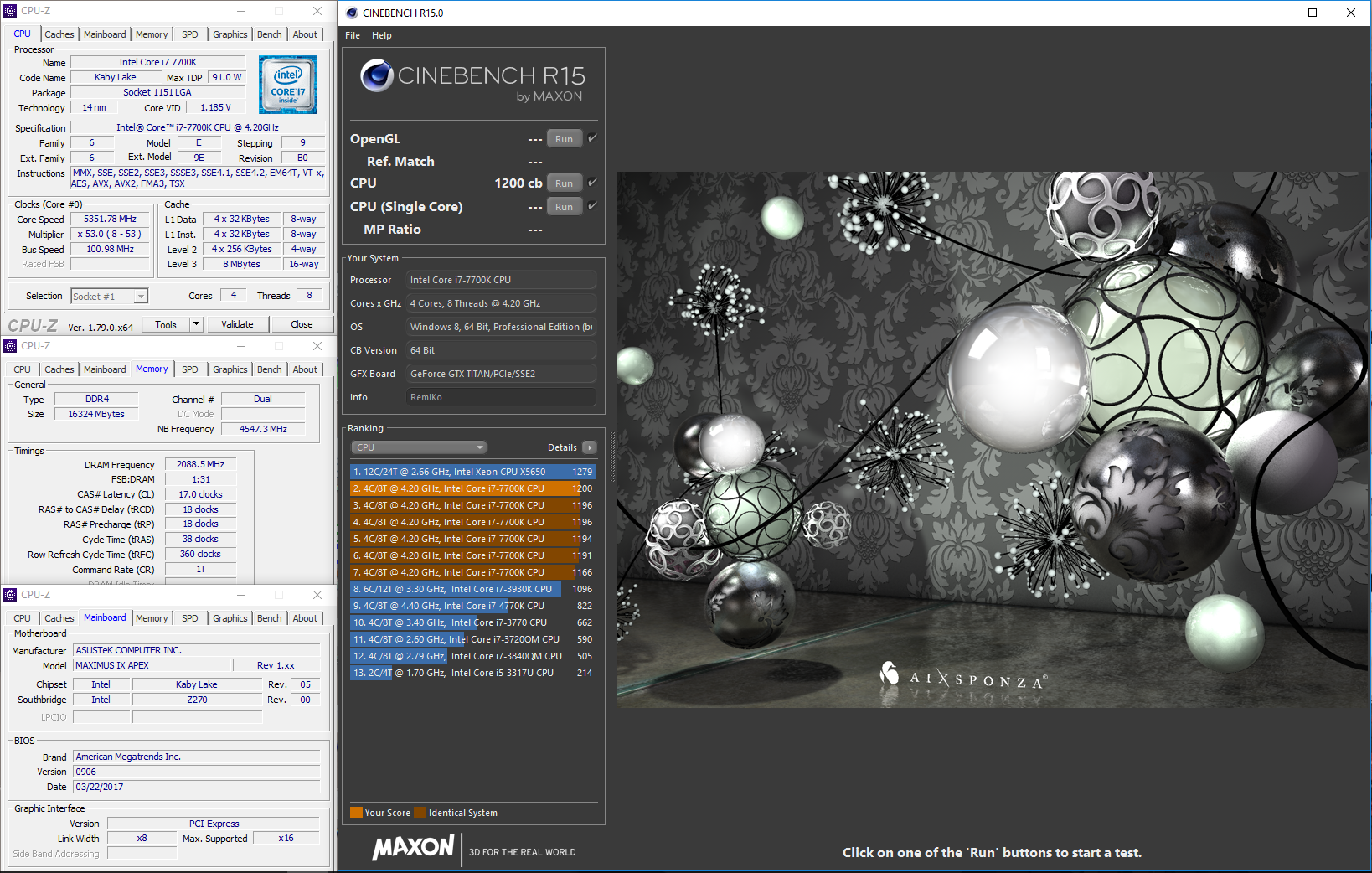
Task: Switch to SPD tab in top CPU-Z window
Action: [190, 34]
